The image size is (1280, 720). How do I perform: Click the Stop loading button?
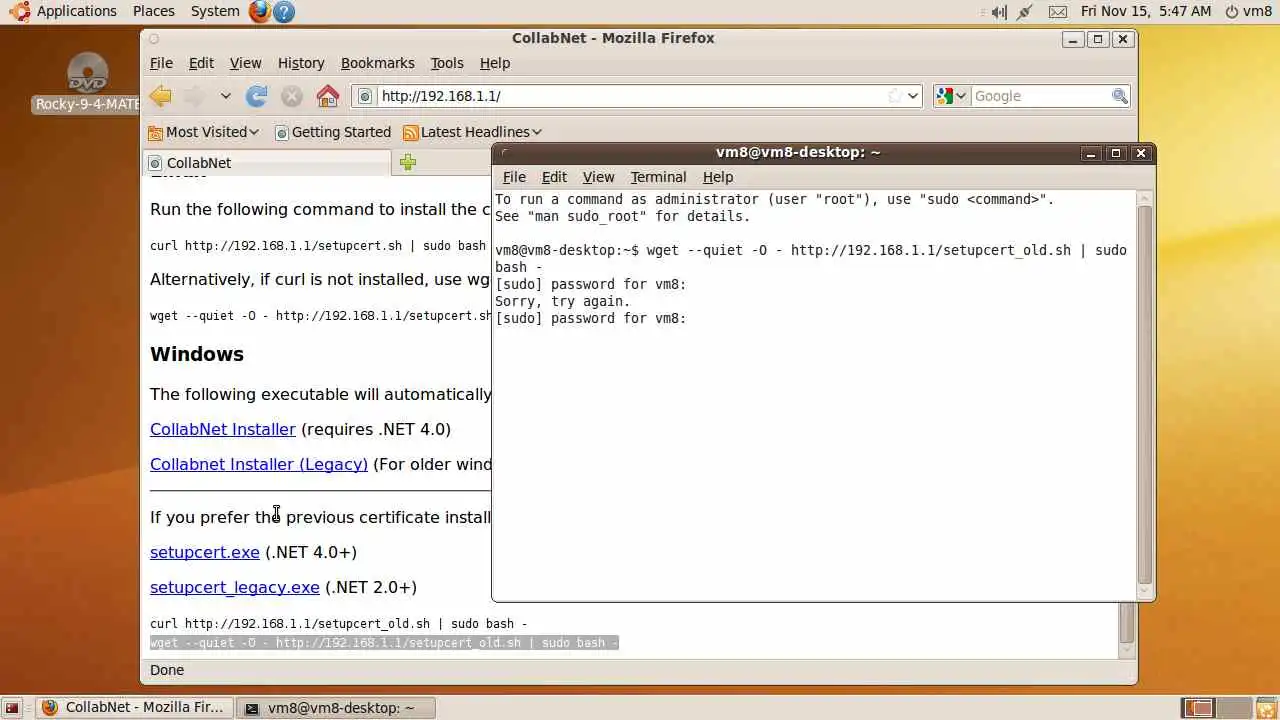point(291,96)
